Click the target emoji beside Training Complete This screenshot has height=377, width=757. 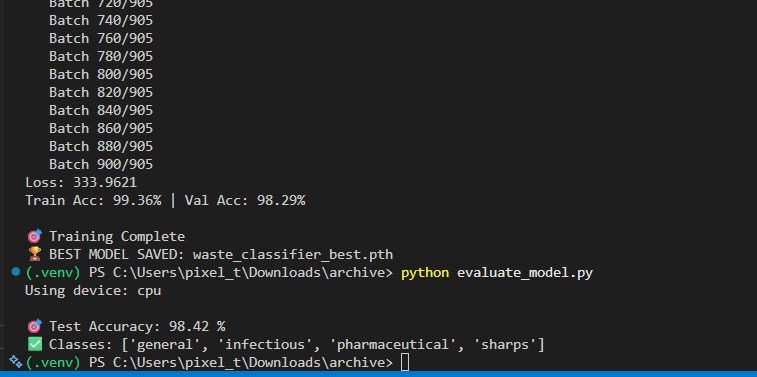click(x=34, y=237)
